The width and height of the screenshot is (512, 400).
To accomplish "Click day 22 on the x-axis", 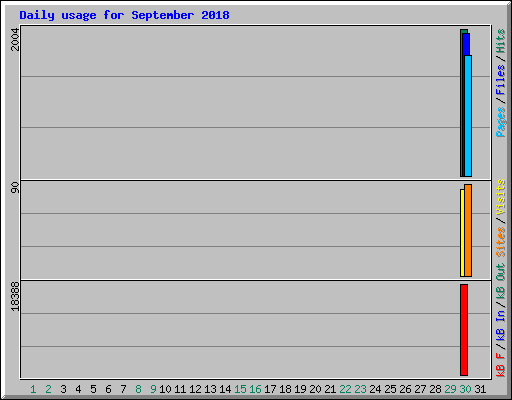I will tap(345, 389).
